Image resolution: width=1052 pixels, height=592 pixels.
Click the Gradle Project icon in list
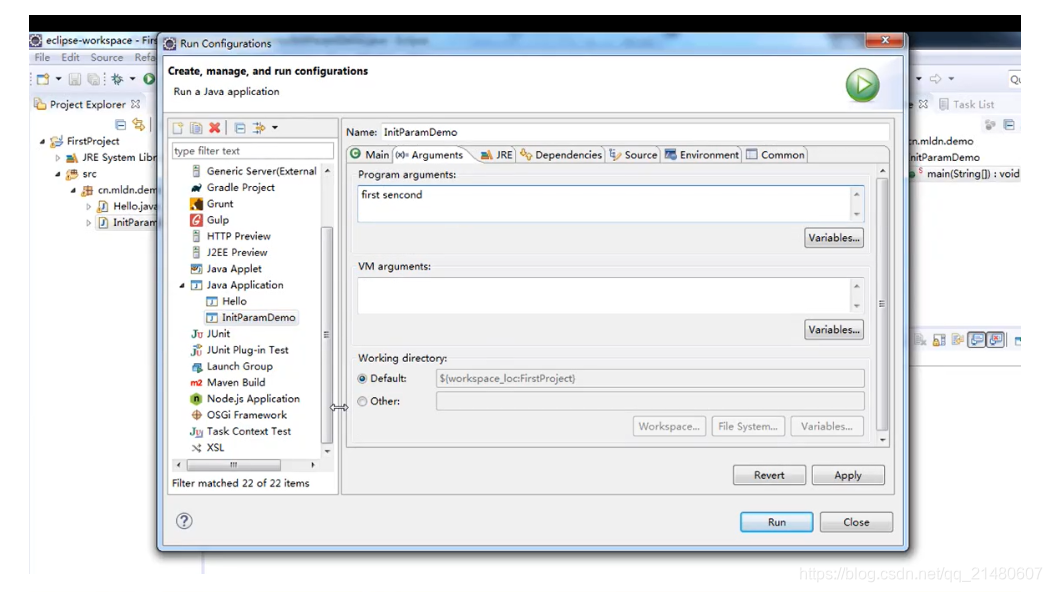coord(196,187)
